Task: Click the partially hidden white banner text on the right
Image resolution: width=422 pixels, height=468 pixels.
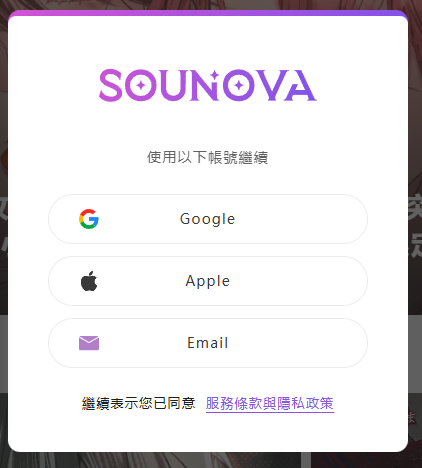Action: [x=415, y=227]
